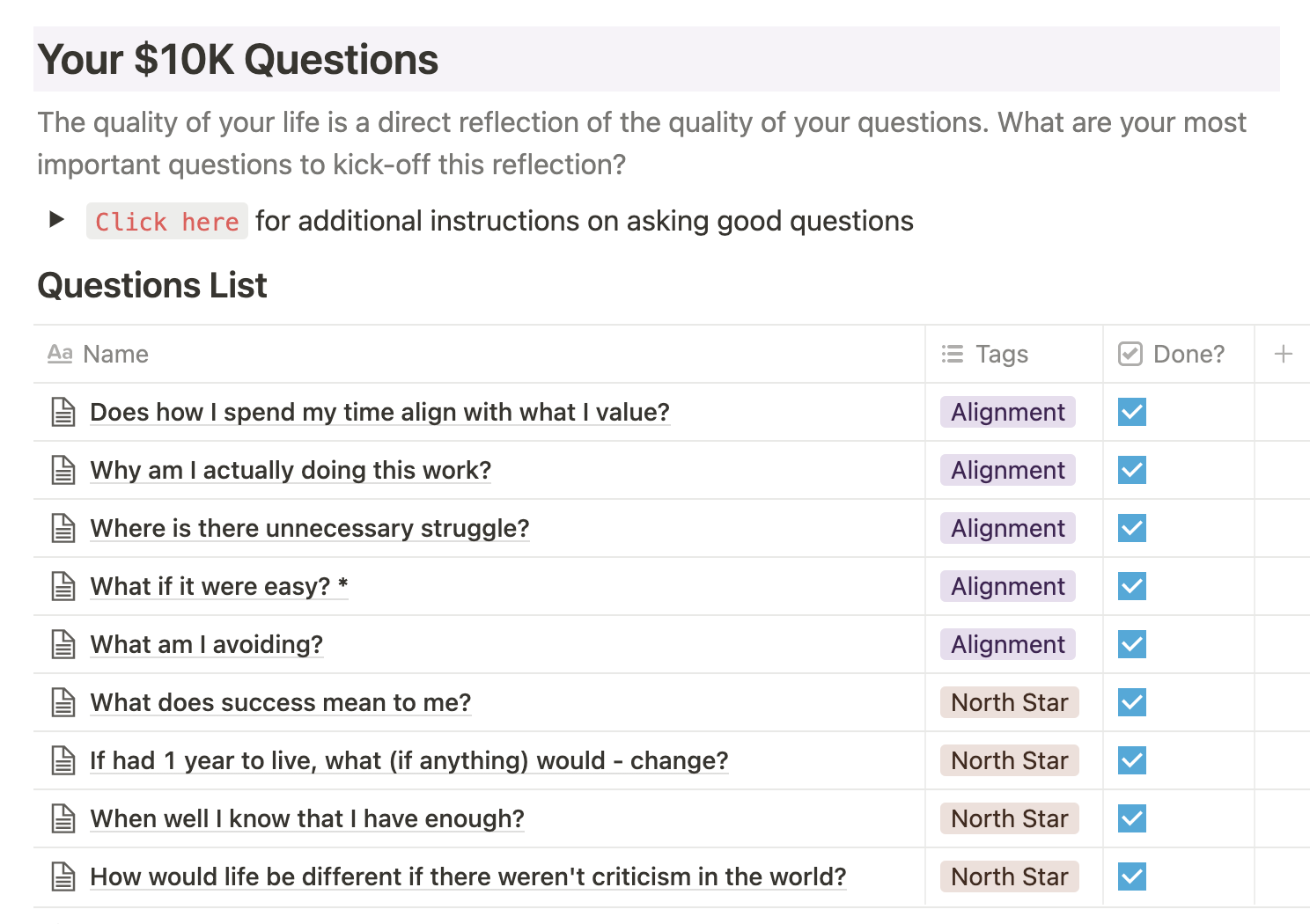The image size is (1310, 924).
Task: Click page icon next to 'What does success mean to me?'
Action: pos(63,702)
